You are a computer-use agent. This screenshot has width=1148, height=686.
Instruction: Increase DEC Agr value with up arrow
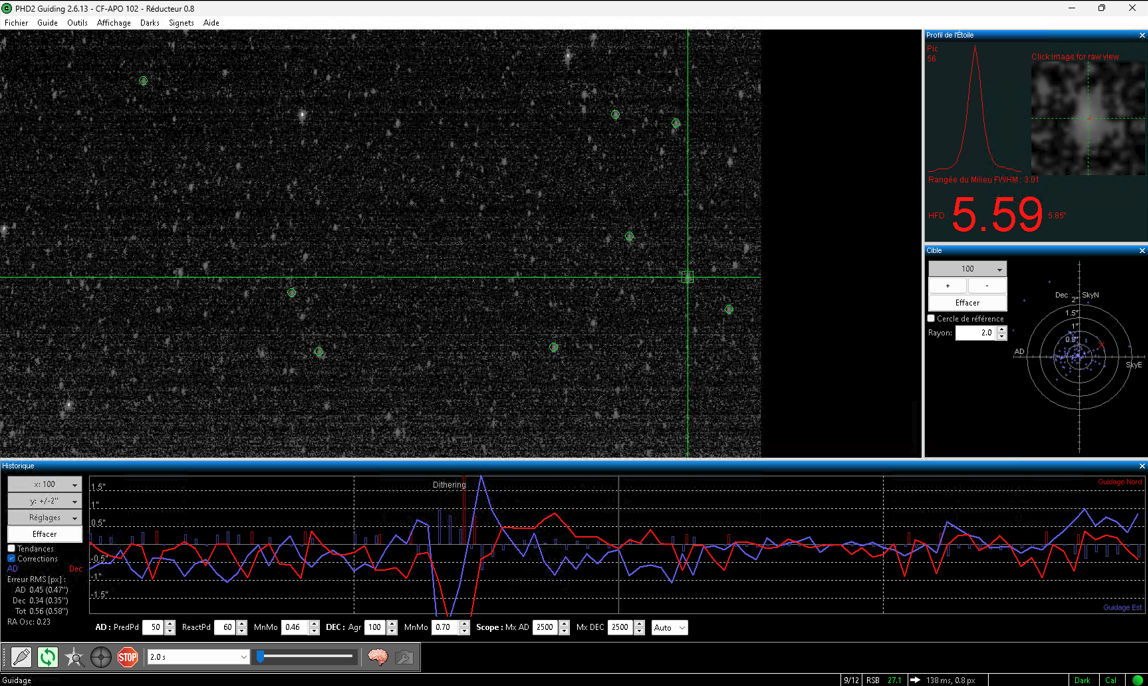392,624
